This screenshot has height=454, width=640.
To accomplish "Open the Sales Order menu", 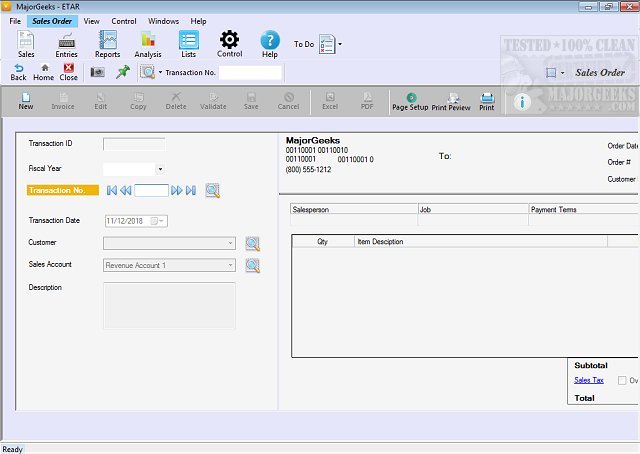I will [x=52, y=21].
